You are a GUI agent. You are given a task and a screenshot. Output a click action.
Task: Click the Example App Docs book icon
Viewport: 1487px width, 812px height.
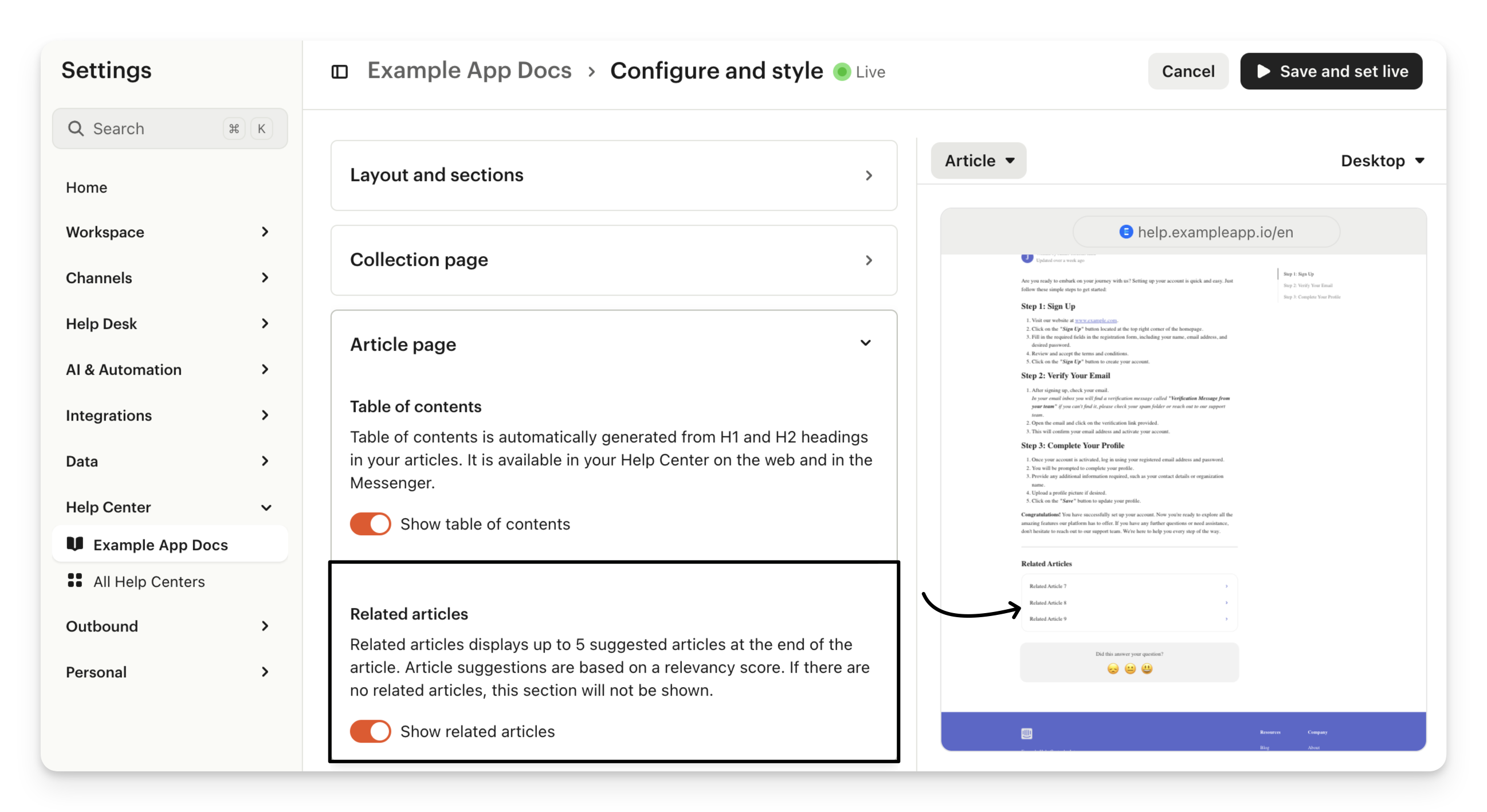[75, 544]
